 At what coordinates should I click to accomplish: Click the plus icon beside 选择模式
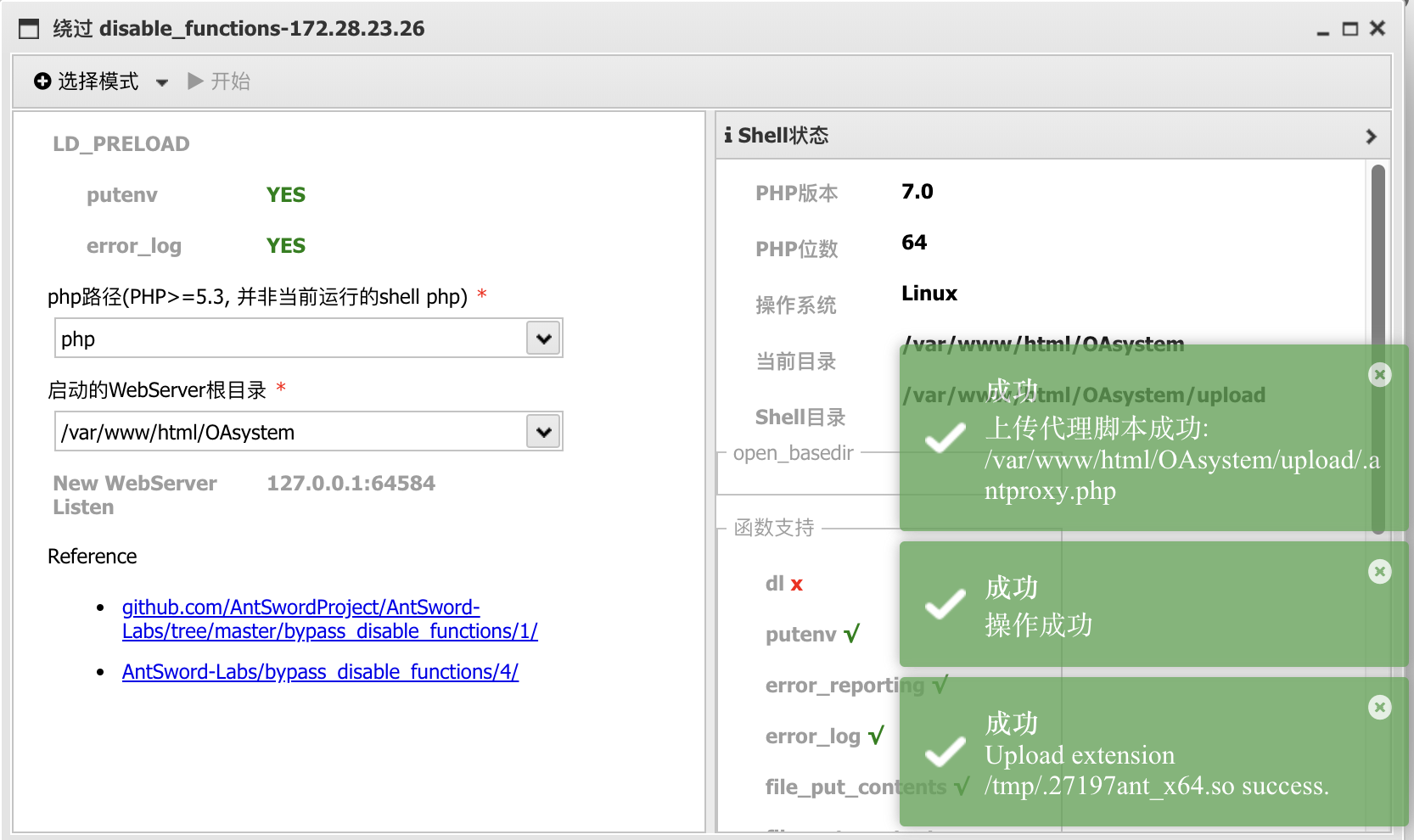click(42, 81)
